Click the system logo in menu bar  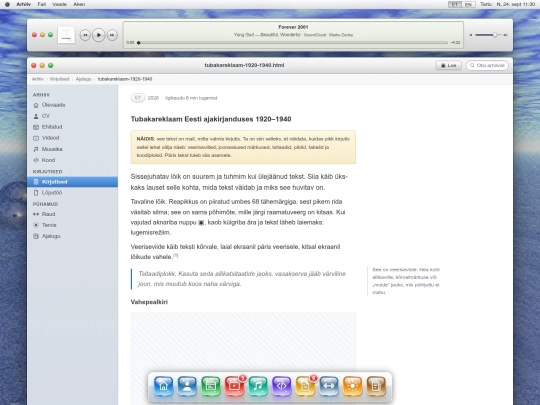coord(7,4)
